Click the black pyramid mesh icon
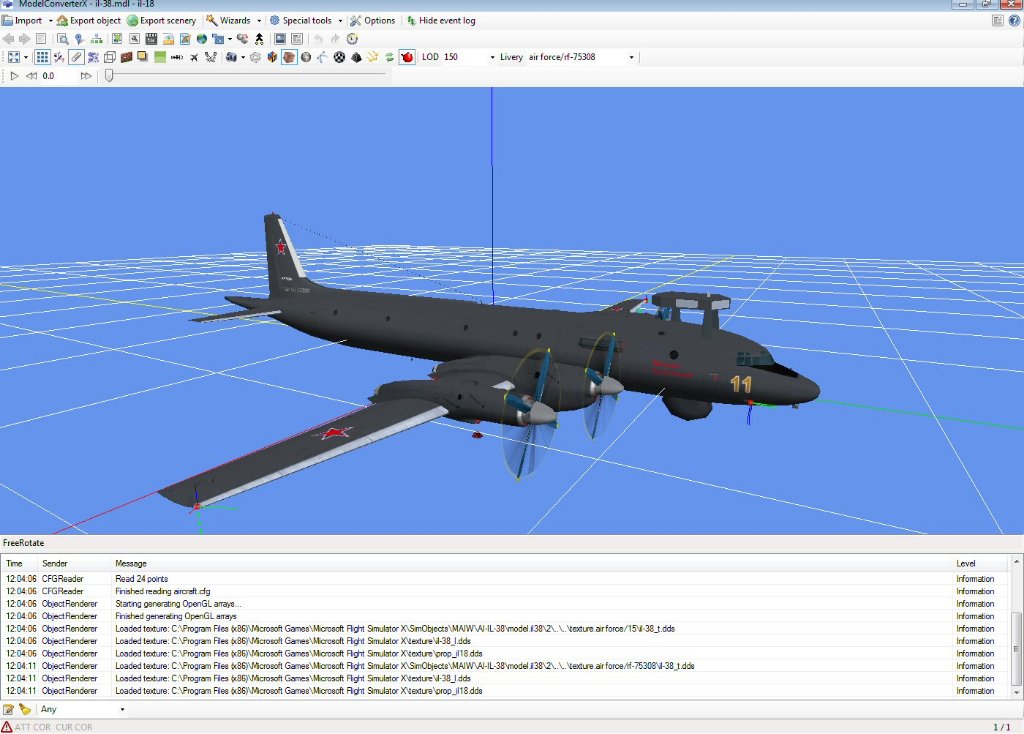Viewport: 1024px width, 734px height. point(357,57)
